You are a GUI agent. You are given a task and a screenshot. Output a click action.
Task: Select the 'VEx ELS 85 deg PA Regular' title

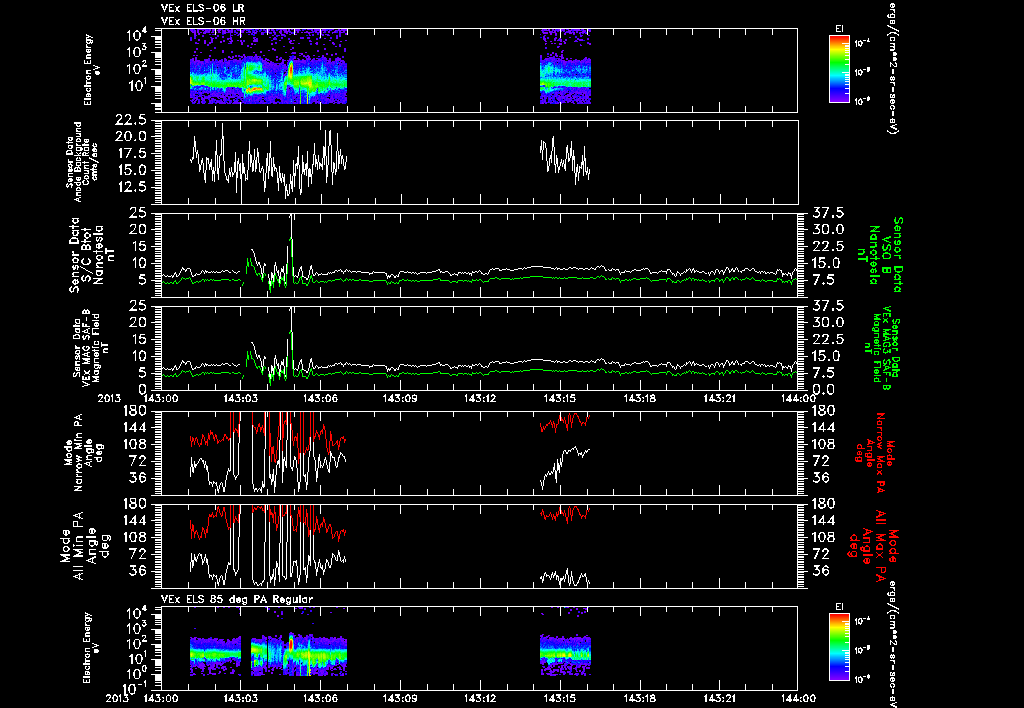pyautogui.click(x=237, y=599)
